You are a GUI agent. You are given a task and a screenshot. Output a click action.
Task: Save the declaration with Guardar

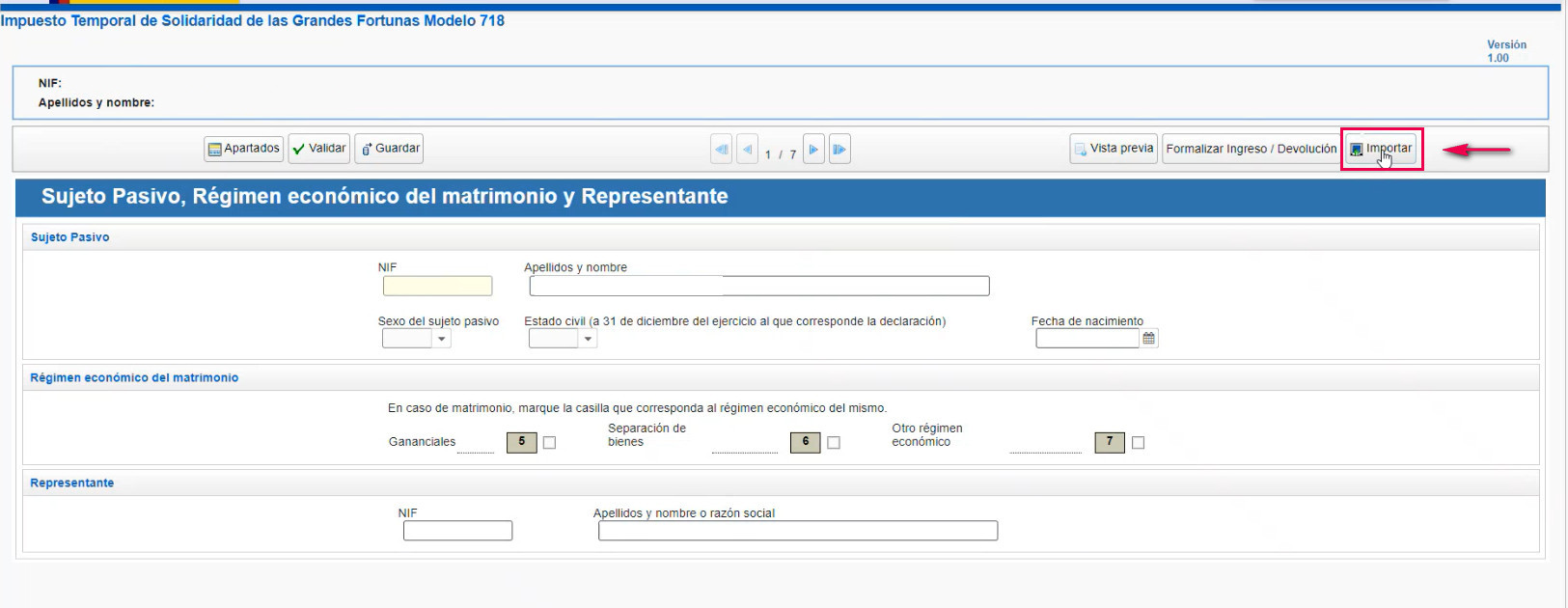[390, 149]
